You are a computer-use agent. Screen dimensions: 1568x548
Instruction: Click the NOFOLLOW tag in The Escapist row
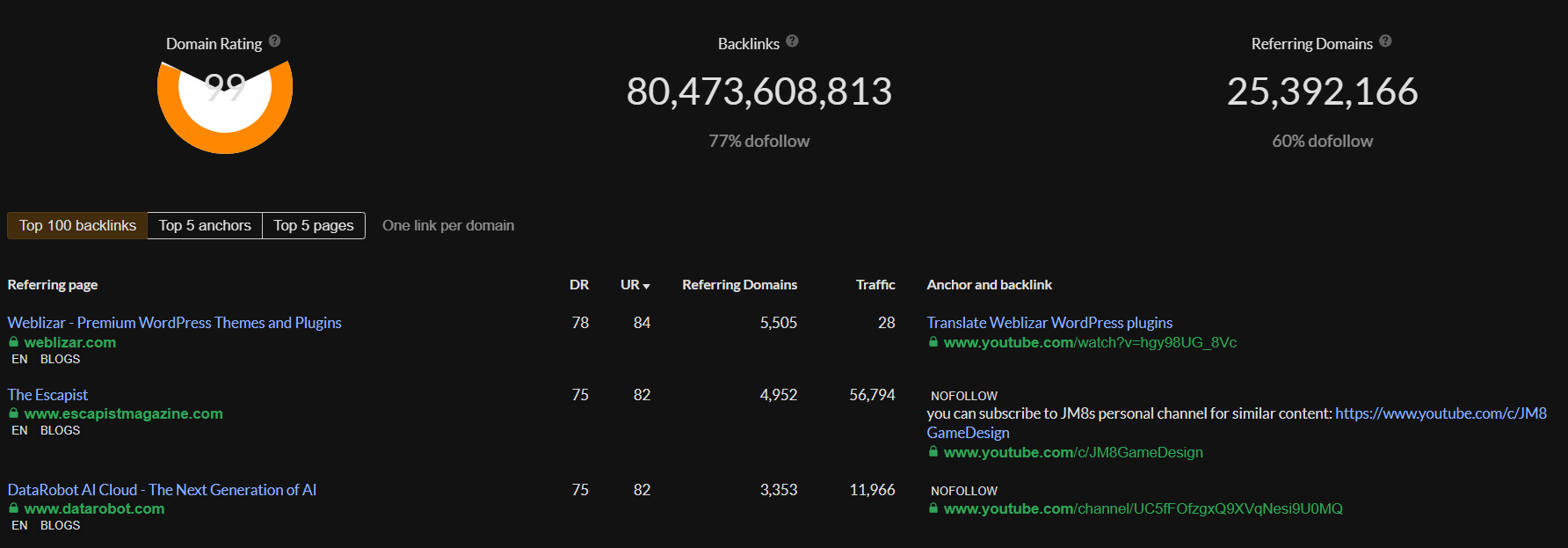tap(964, 396)
